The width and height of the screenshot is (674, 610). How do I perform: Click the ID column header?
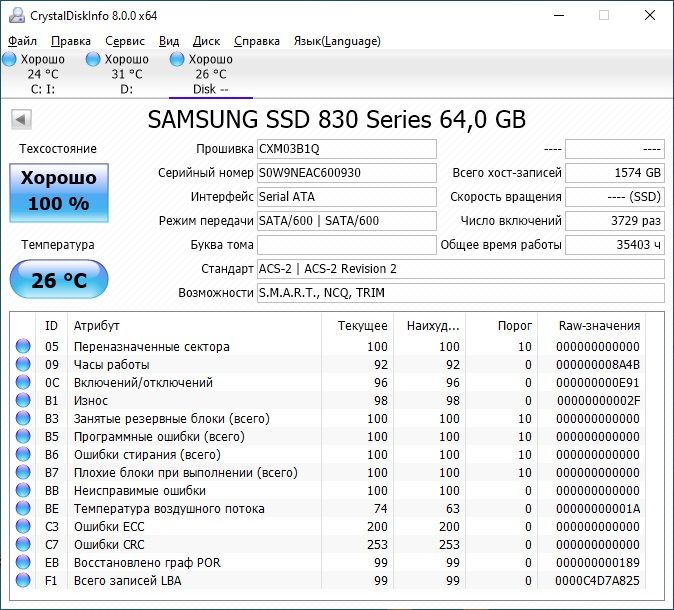click(x=51, y=326)
